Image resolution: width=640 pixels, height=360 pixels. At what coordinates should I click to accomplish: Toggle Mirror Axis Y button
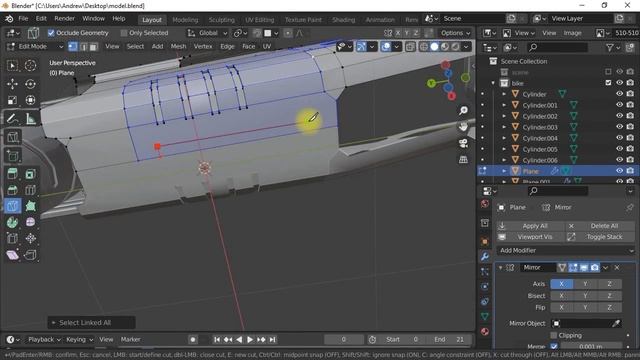click(585, 284)
